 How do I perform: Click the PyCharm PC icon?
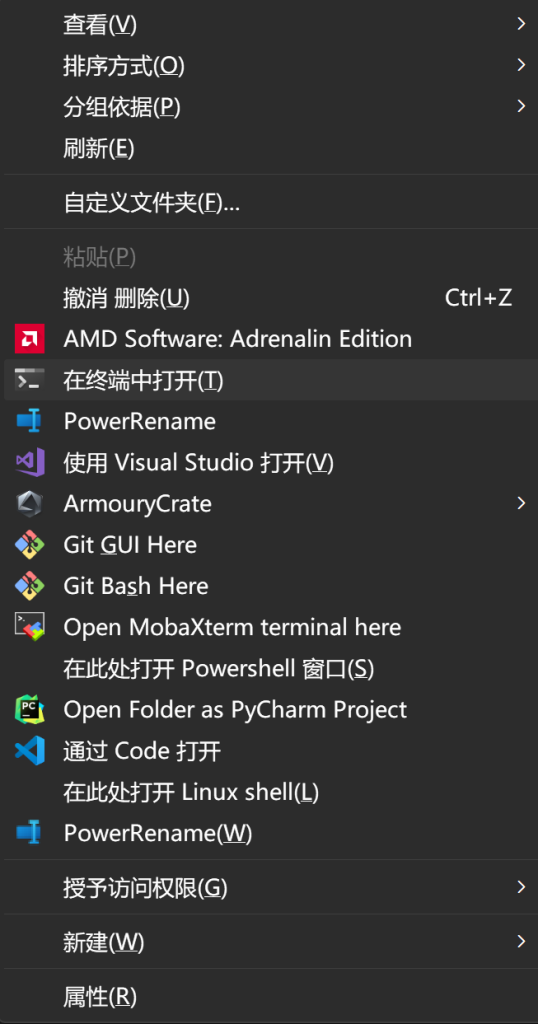pyautogui.click(x=29, y=709)
